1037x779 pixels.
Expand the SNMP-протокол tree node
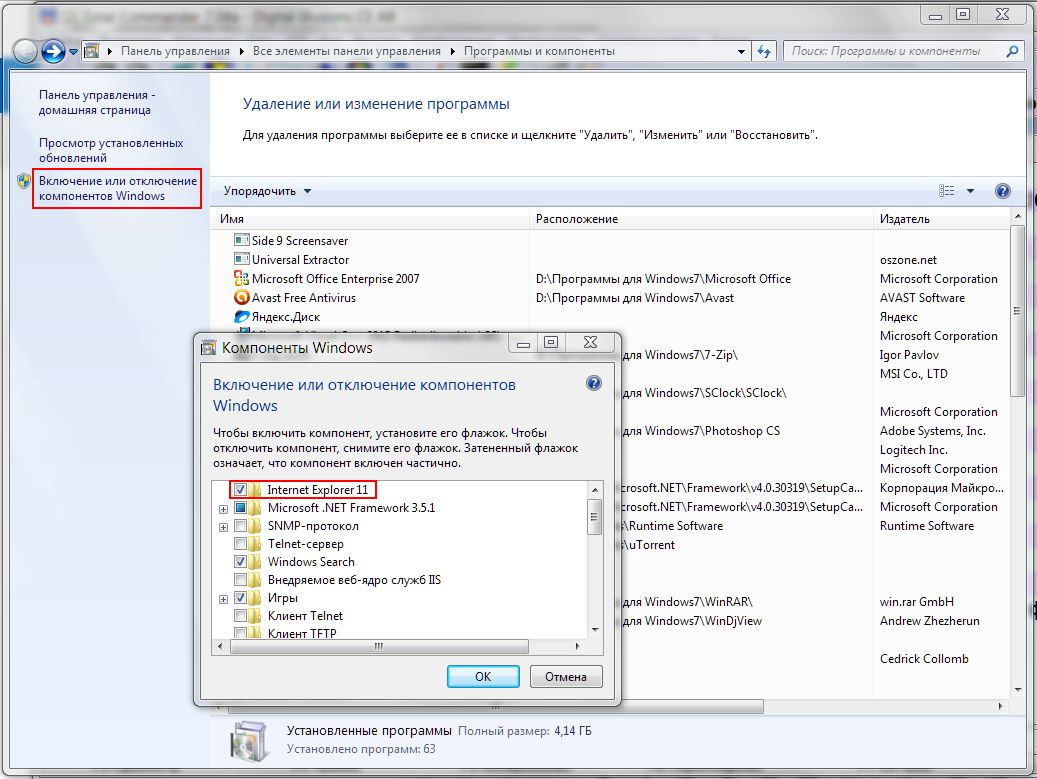(x=224, y=527)
